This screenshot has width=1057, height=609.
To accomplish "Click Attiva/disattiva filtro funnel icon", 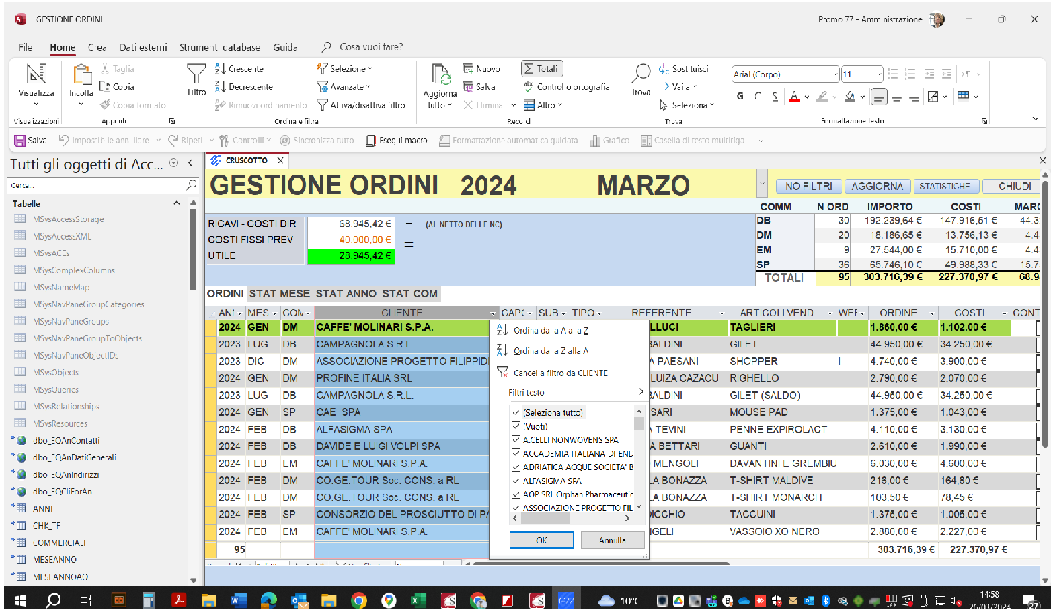I will click(x=322, y=105).
